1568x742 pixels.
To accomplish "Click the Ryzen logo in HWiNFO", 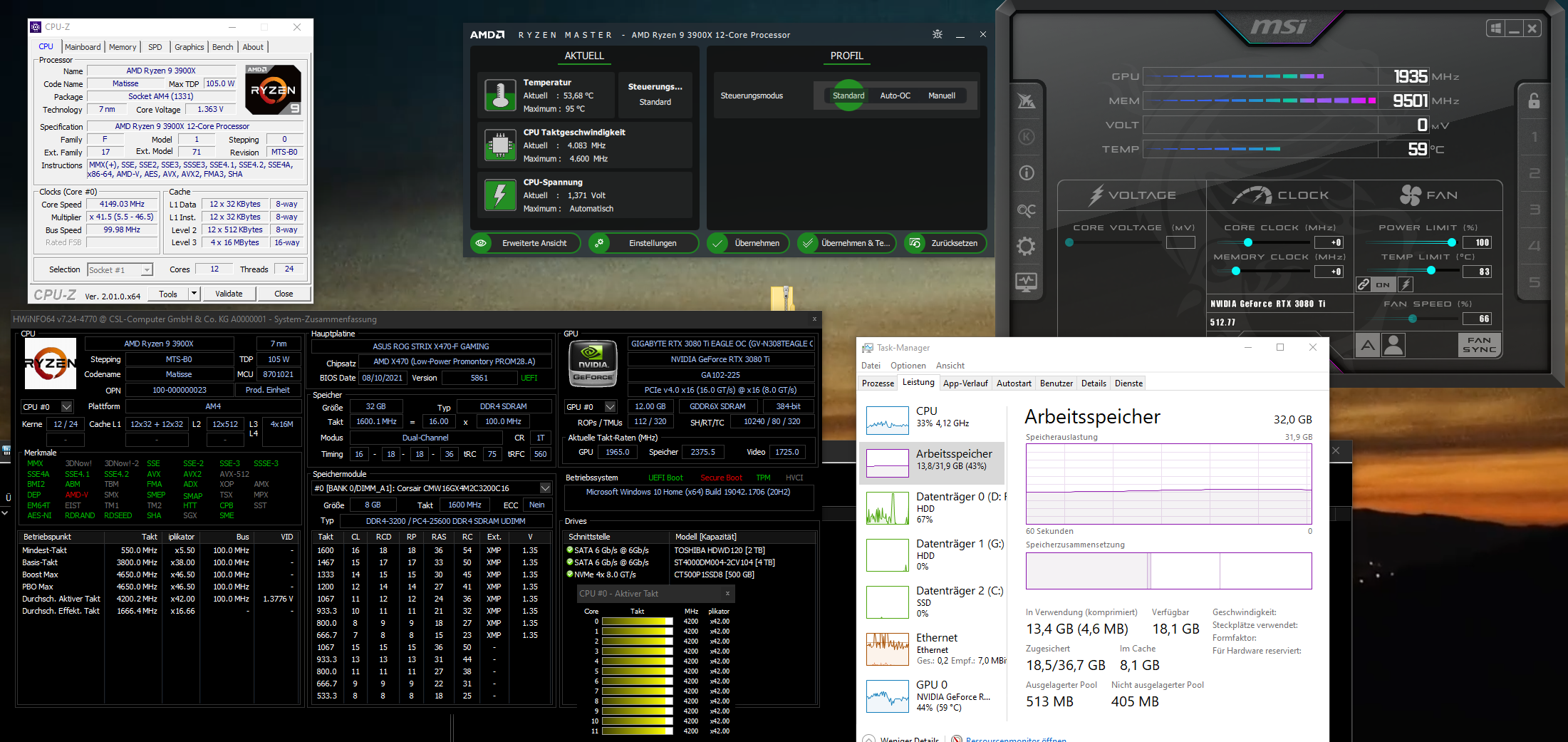I will click(51, 364).
